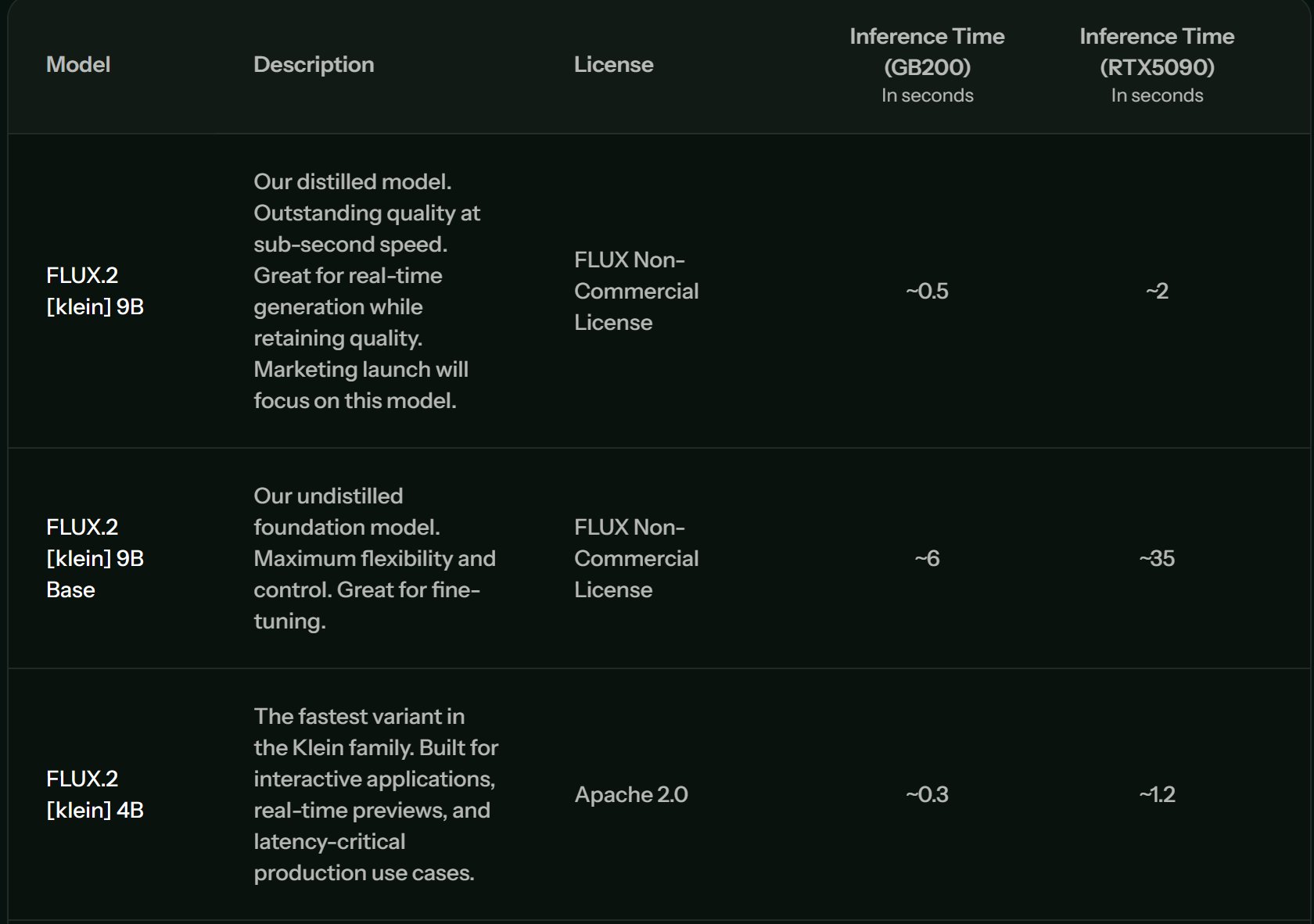Image resolution: width=1314 pixels, height=924 pixels.
Task: Click the fastest variant description text
Action: [375, 794]
